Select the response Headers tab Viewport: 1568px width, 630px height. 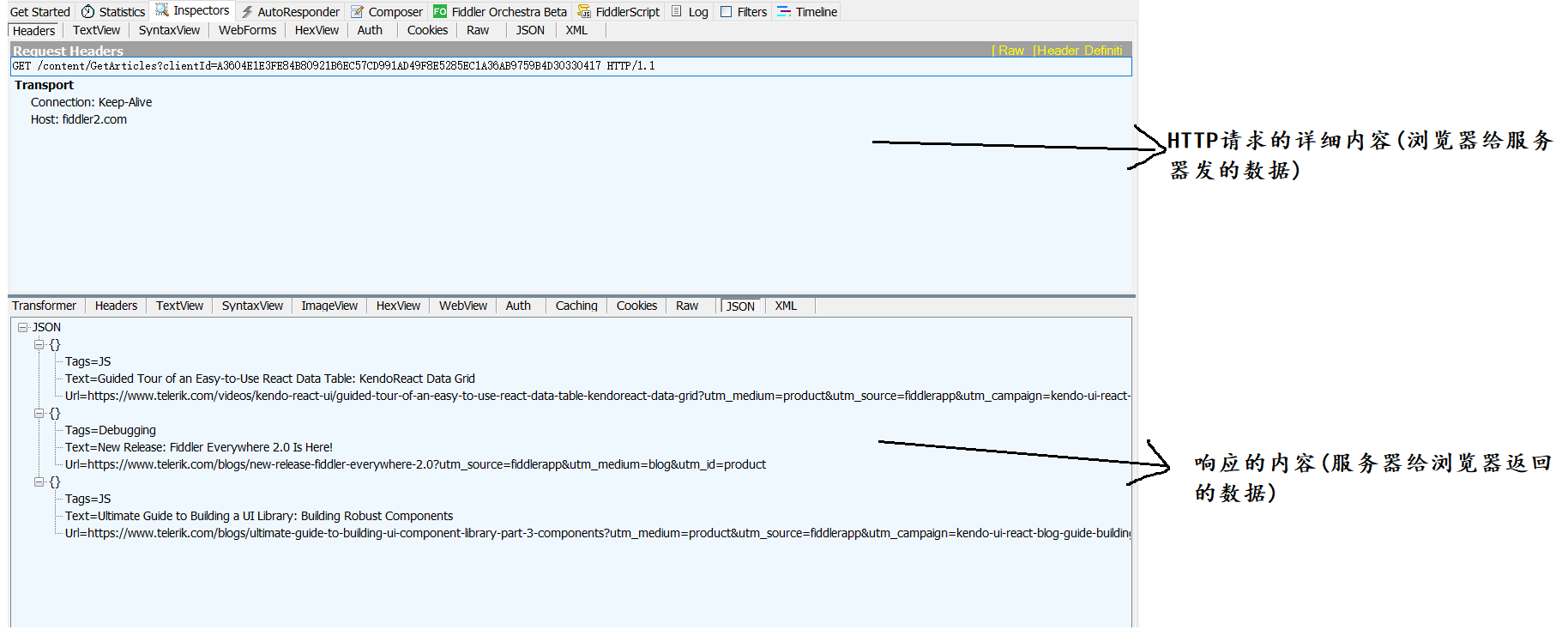[x=116, y=306]
